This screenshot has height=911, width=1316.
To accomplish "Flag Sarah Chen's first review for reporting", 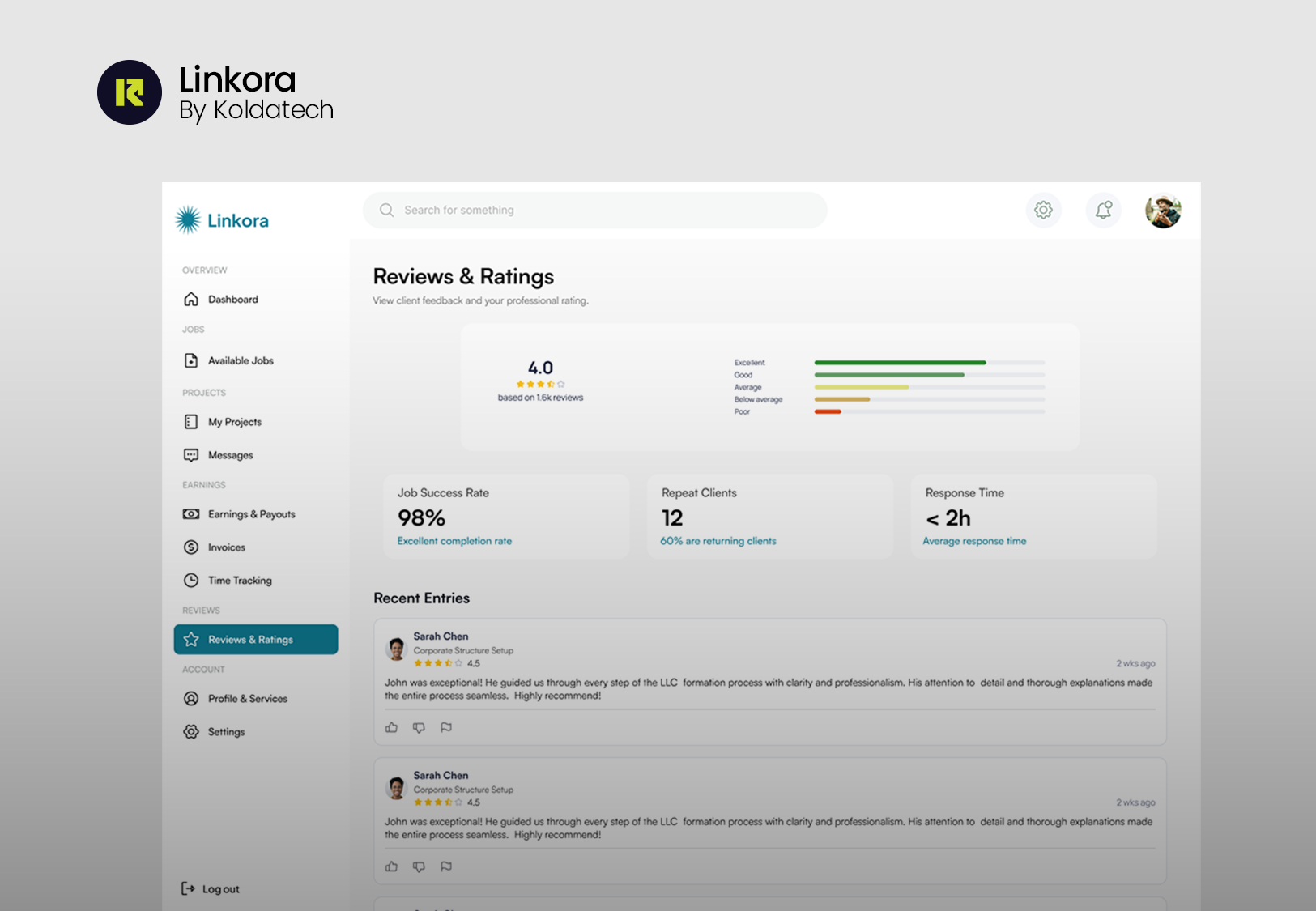I will coord(445,727).
